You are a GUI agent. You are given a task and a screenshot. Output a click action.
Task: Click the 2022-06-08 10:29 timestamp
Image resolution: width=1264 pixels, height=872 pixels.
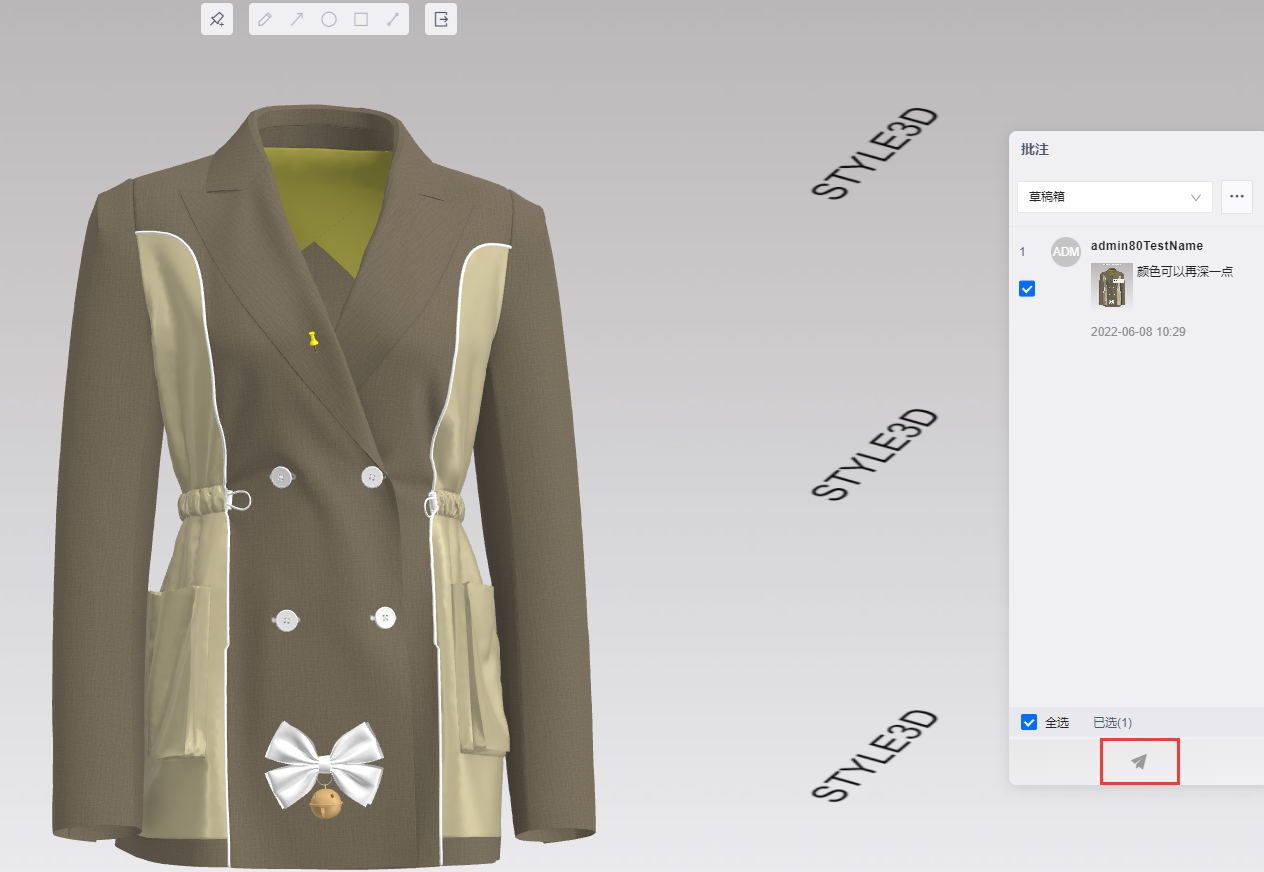point(1138,331)
